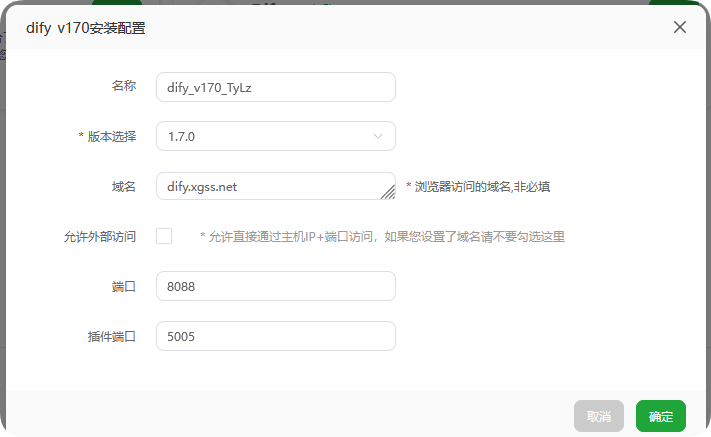The height and width of the screenshot is (437, 711).
Task: Click the 端口 field containing 8088
Action: (276, 286)
